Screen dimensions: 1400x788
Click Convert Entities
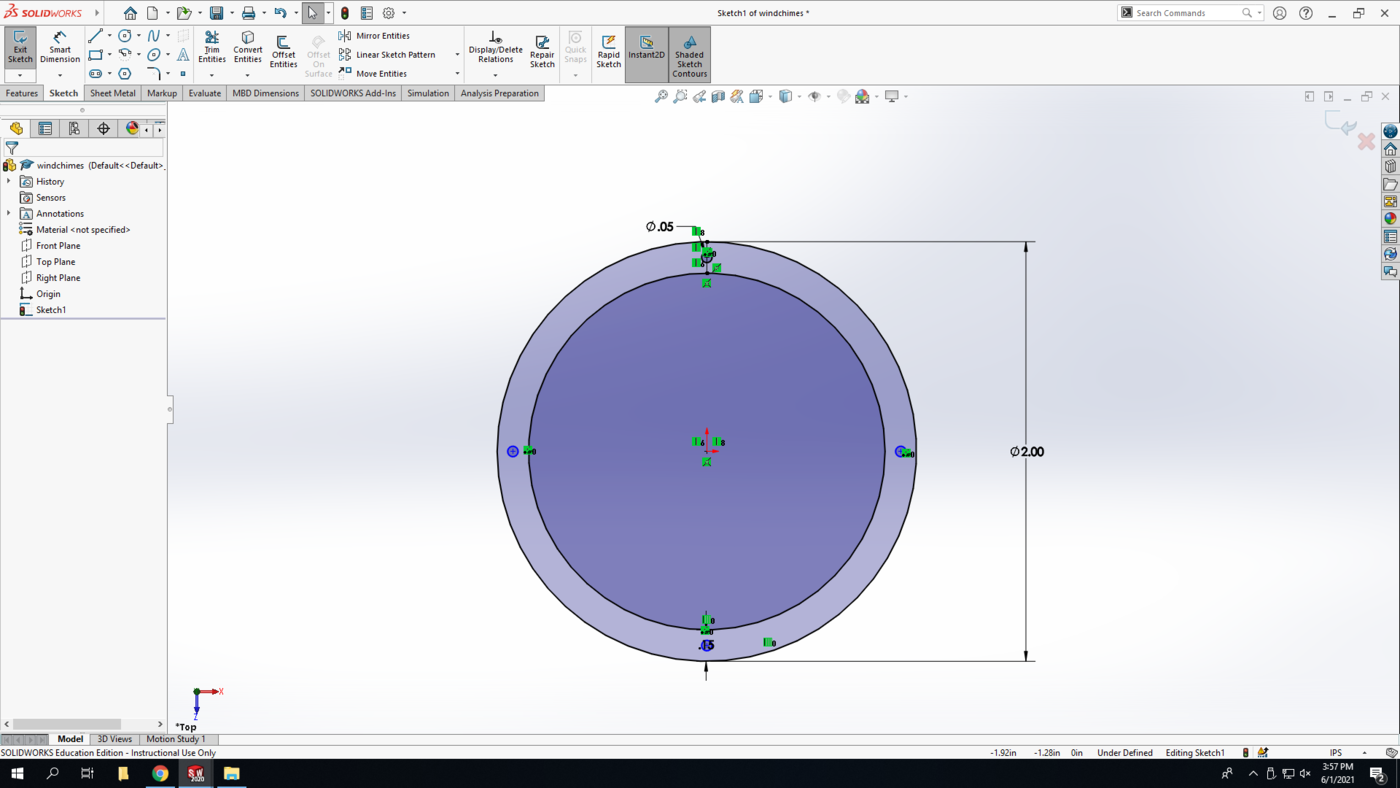click(248, 47)
